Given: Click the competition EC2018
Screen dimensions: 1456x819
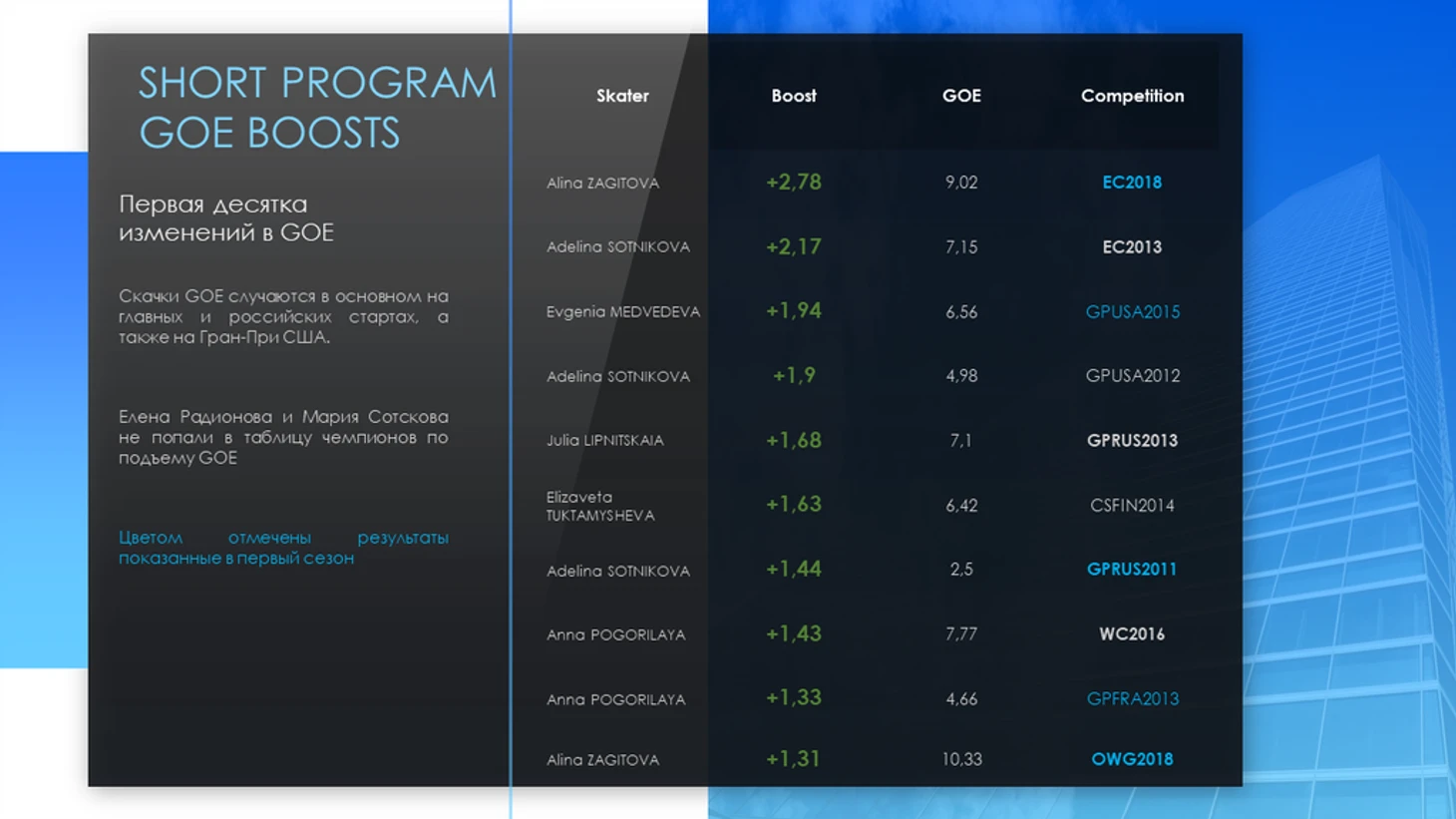Looking at the screenshot, I should tap(1132, 183).
